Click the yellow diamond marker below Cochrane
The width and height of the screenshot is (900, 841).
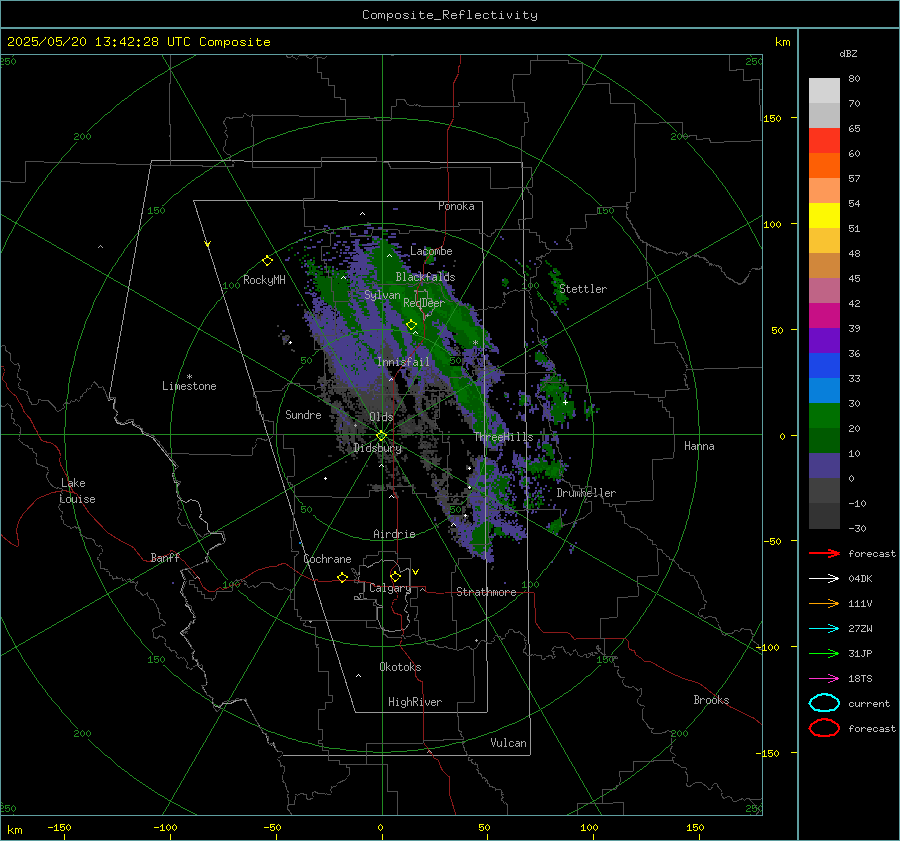pos(343,577)
